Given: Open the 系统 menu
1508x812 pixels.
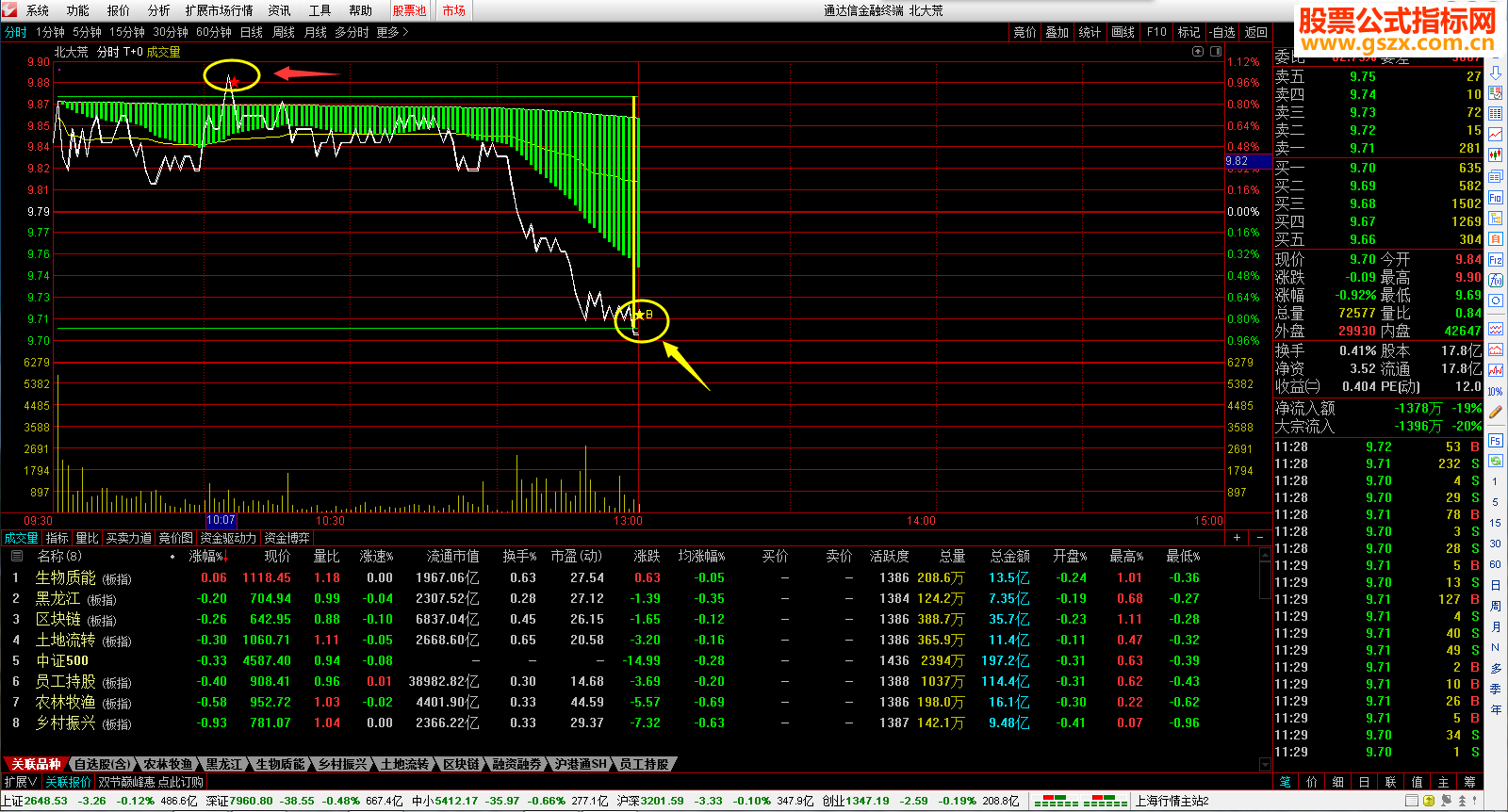Looking at the screenshot, I should tap(38, 10).
